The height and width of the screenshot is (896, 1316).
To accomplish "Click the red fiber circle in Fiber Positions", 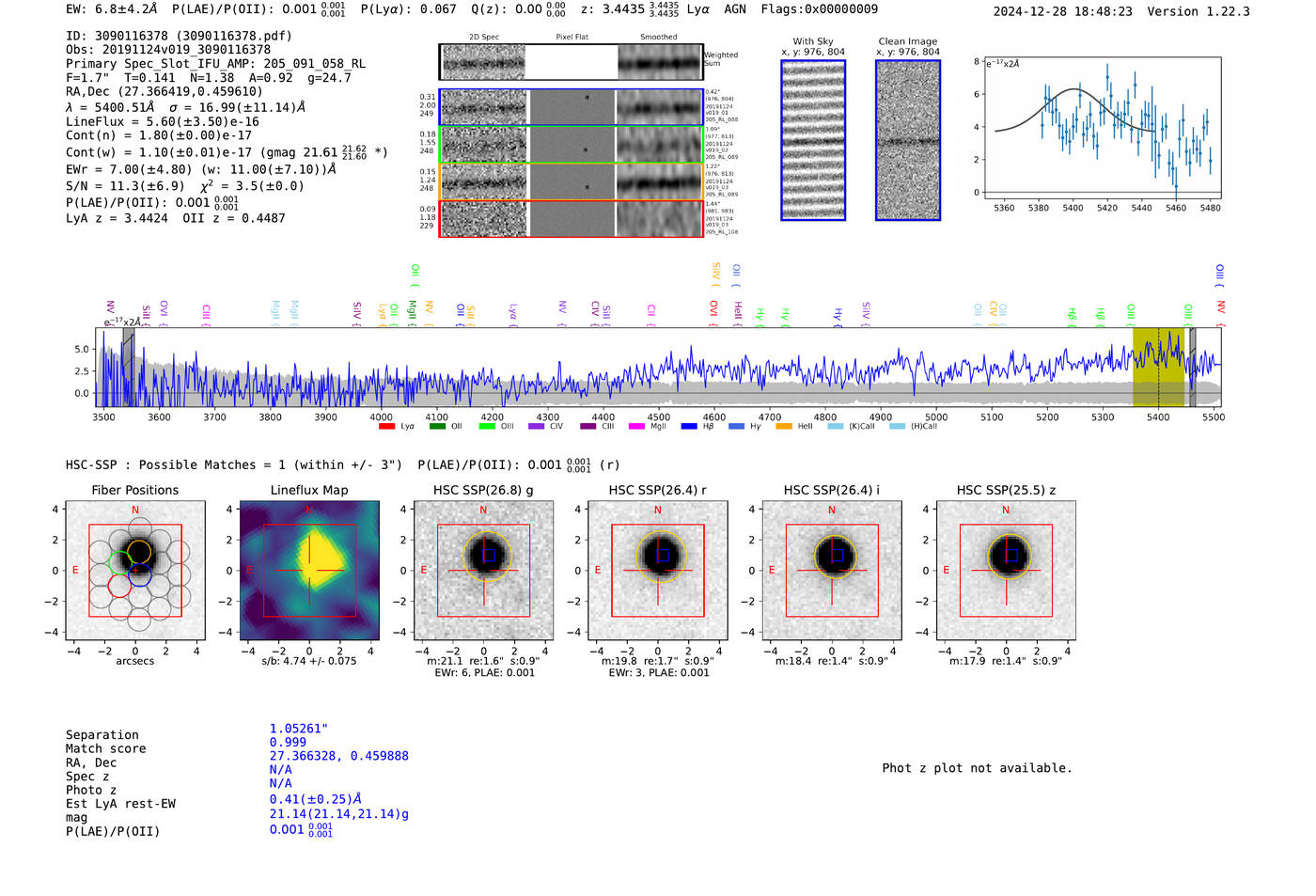I will coord(119,586).
